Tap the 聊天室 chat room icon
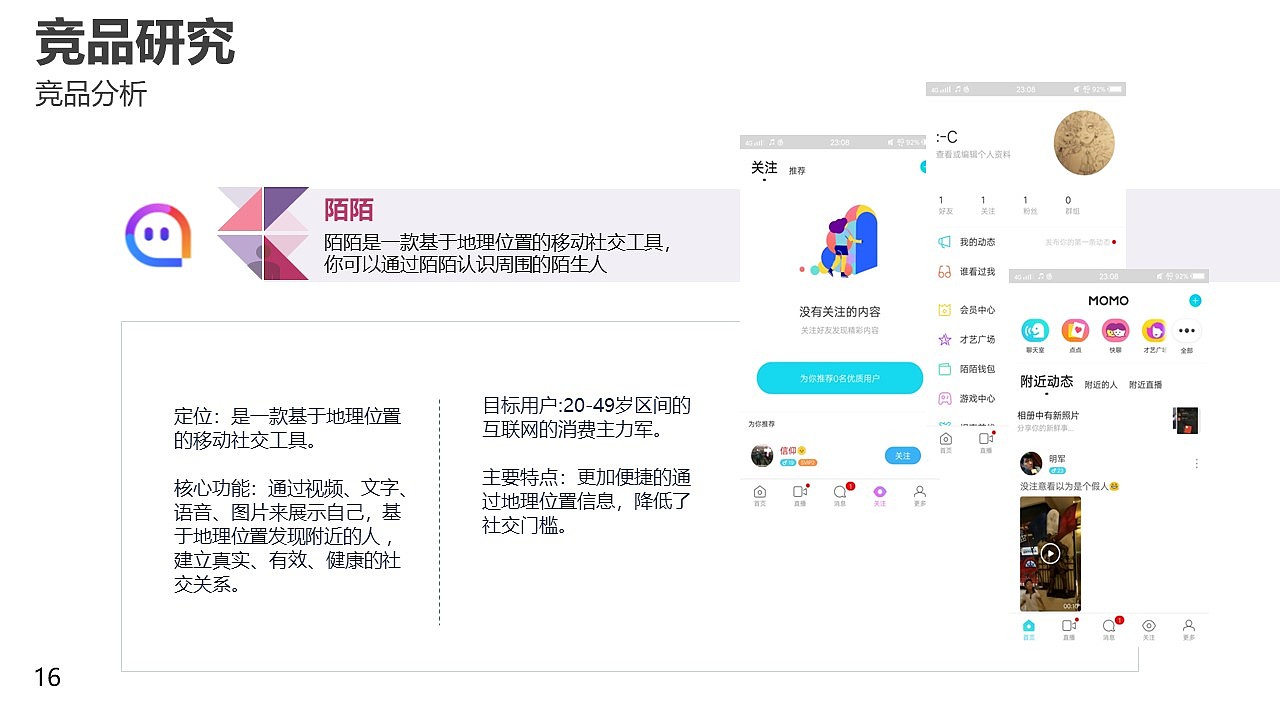The height and width of the screenshot is (720, 1280). click(x=1034, y=330)
